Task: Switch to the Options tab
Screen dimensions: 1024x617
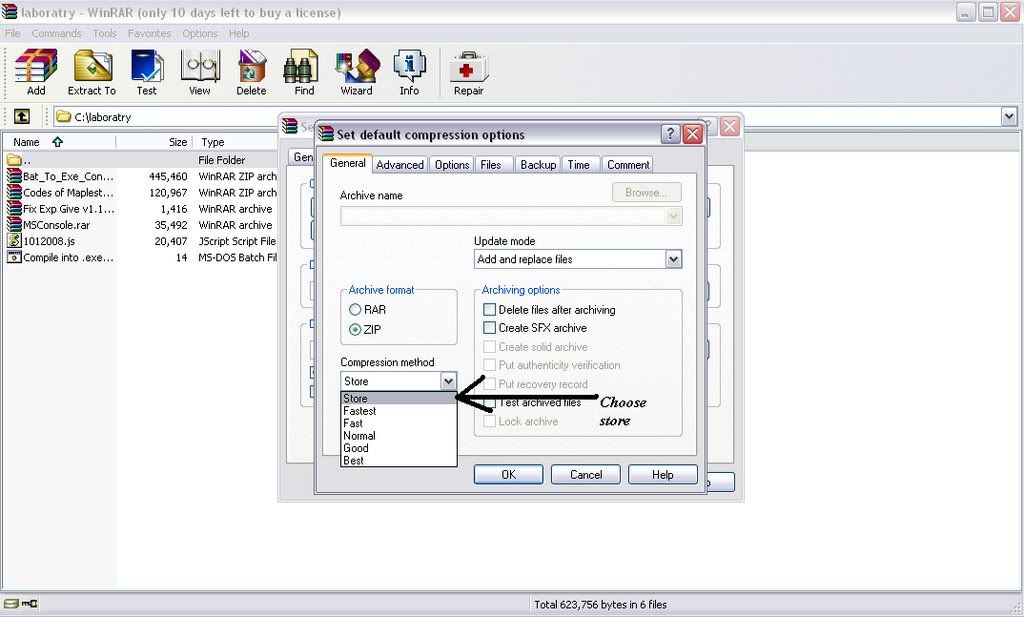Action: pos(452,165)
